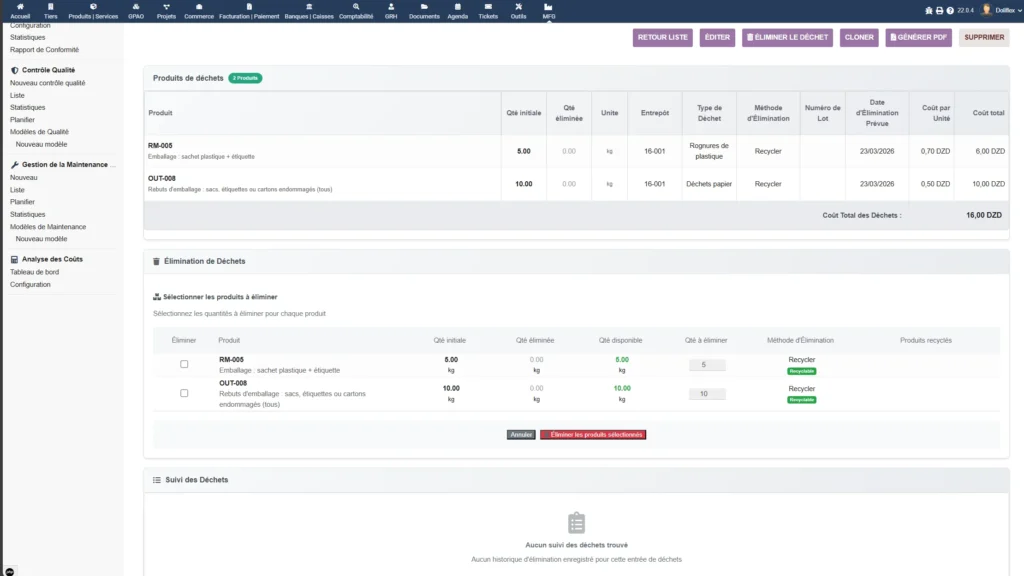
Task: Open Tableau de bord under Analyse des Coûts
Action: pyautogui.click(x=34, y=272)
